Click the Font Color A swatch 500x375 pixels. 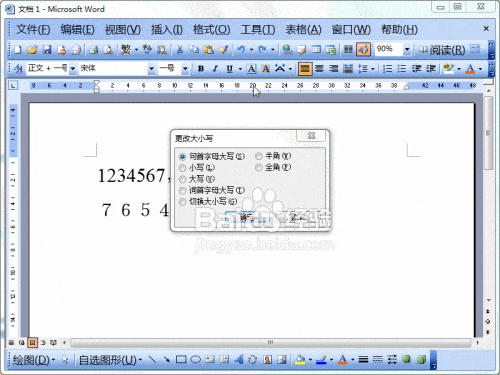pos(470,69)
